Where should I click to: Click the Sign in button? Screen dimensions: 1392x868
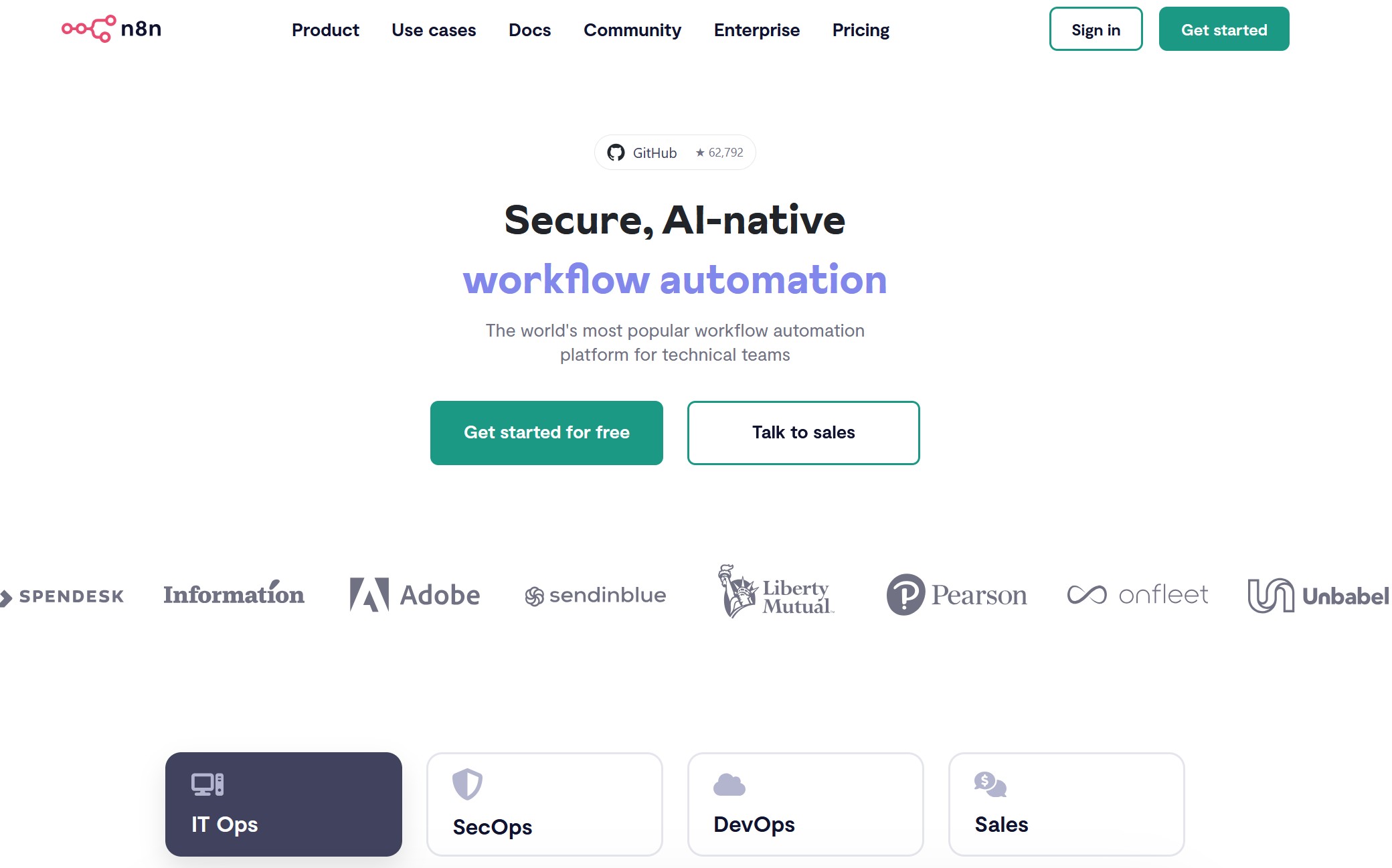1096,29
